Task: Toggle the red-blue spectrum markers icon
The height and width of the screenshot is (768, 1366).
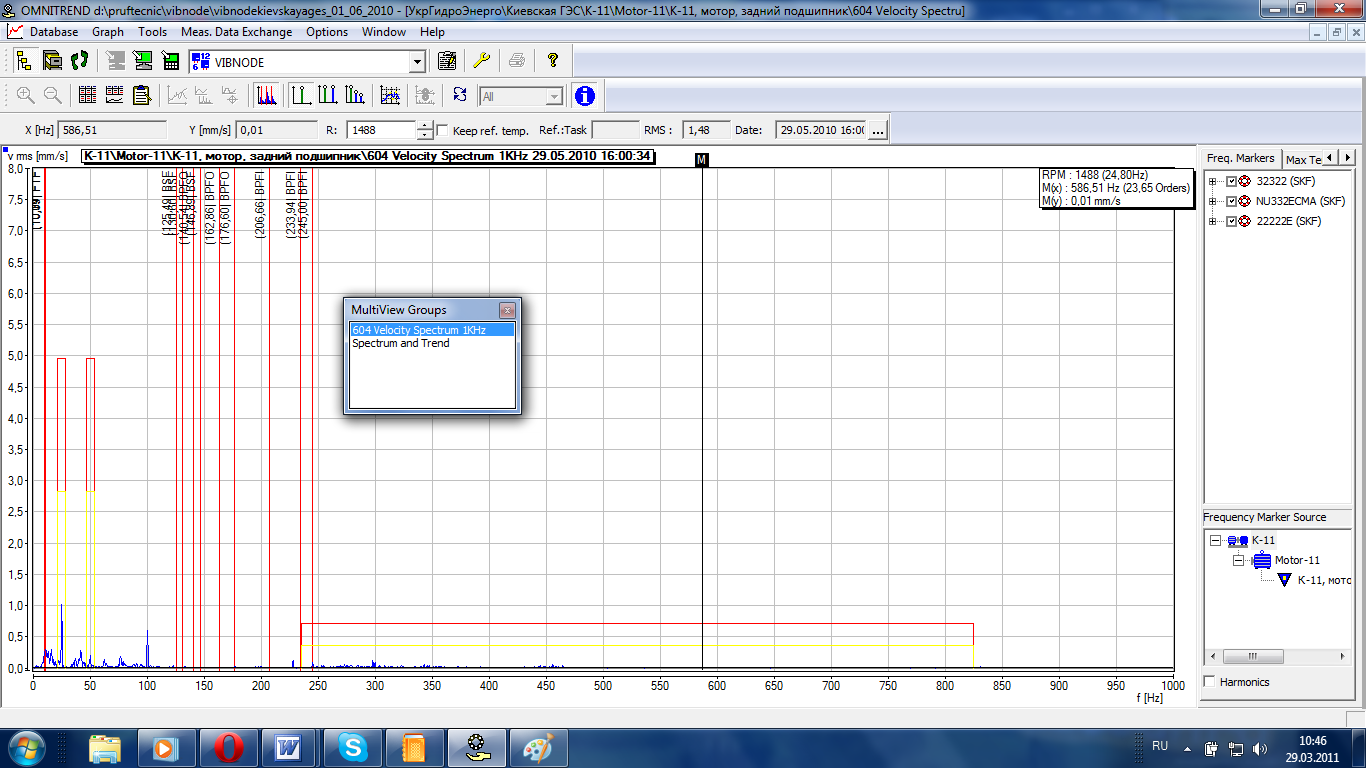Action: (x=266, y=96)
